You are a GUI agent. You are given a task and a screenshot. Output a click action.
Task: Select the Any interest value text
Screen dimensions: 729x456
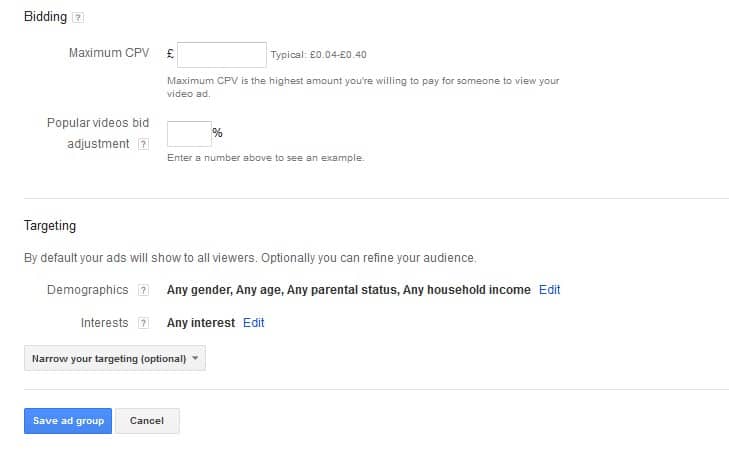click(x=201, y=323)
